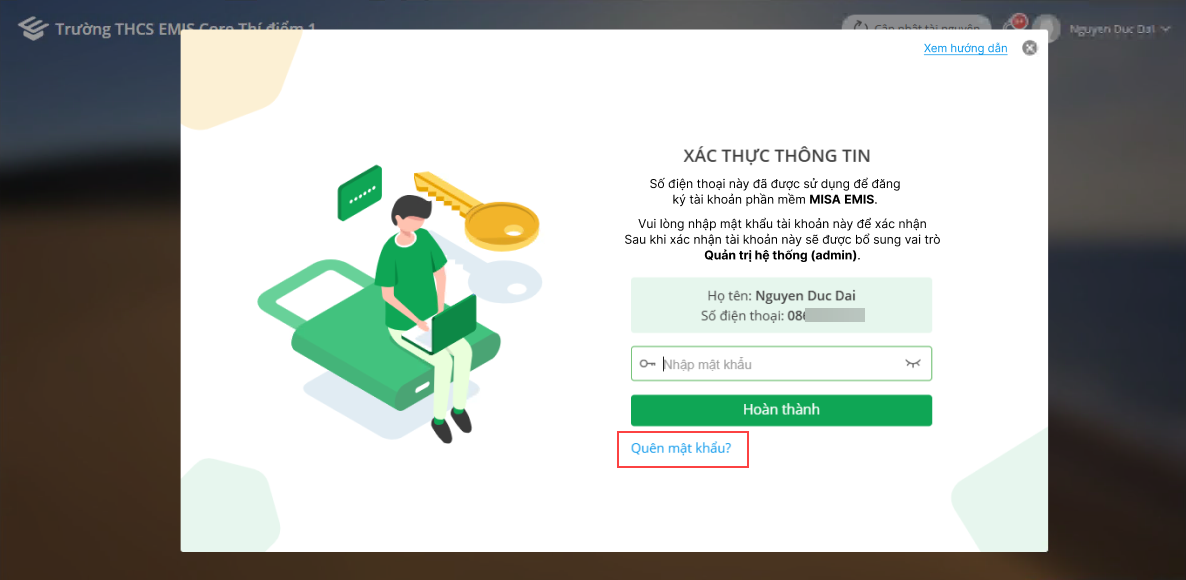
Task: Click the Trường THCS EMIS Core school title
Action: point(185,29)
